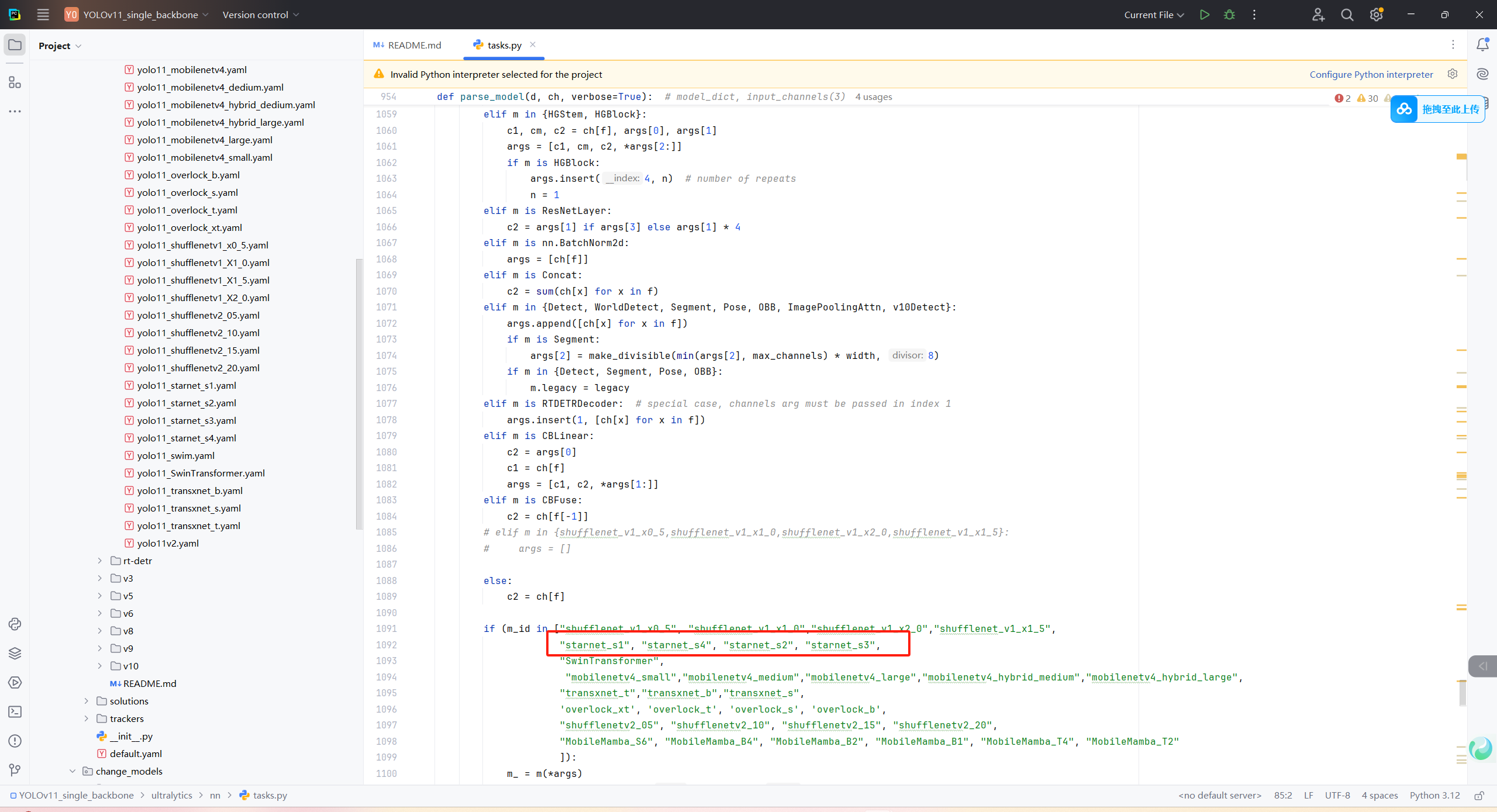Open Python Console tool window icon
Screen dimensions: 1497x812
(x=15, y=624)
